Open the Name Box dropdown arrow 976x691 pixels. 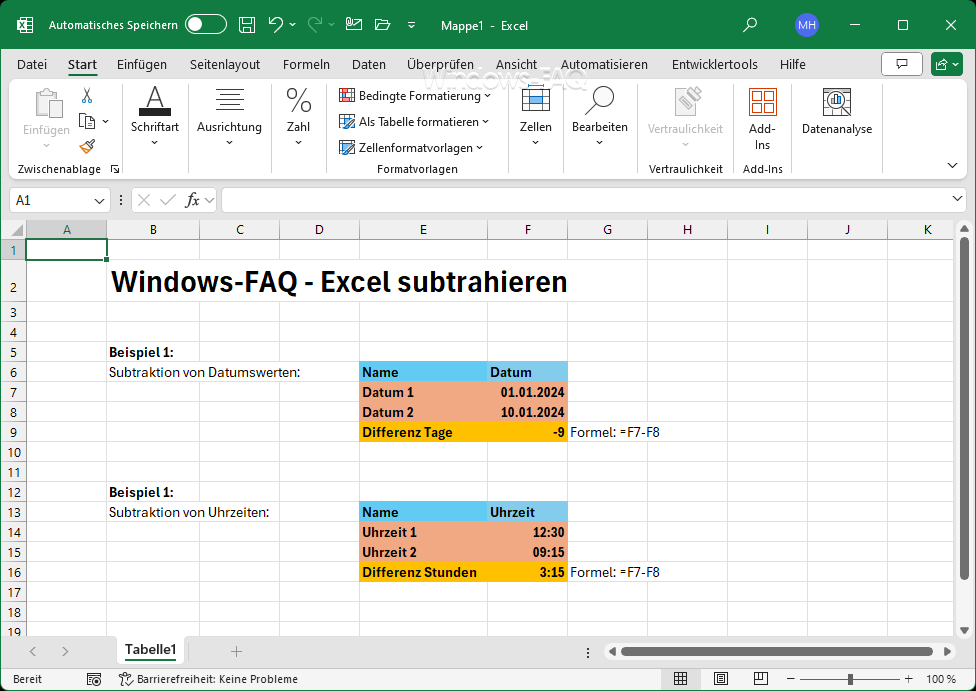(x=99, y=200)
